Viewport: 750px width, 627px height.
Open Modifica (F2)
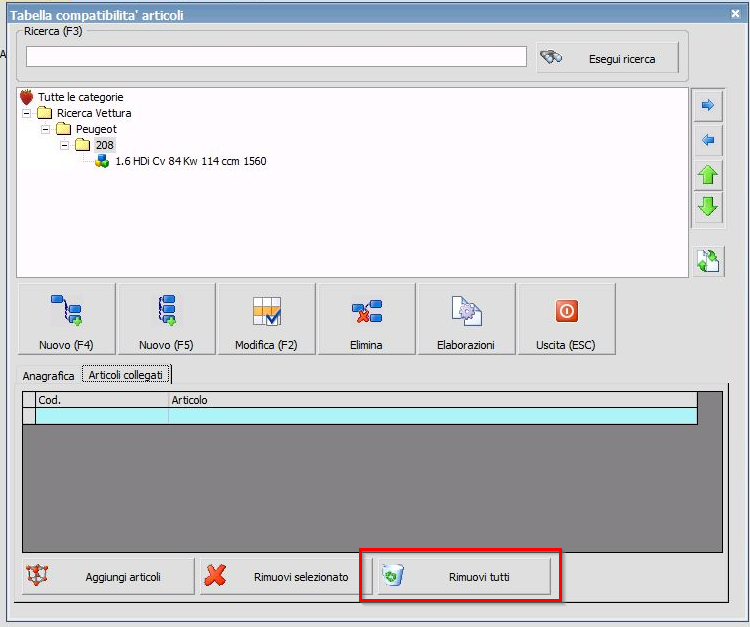[266, 319]
